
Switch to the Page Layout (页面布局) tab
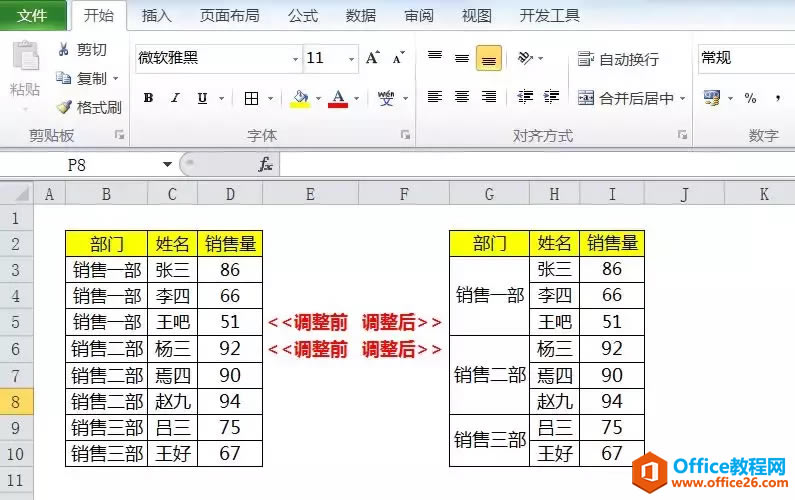tap(230, 16)
